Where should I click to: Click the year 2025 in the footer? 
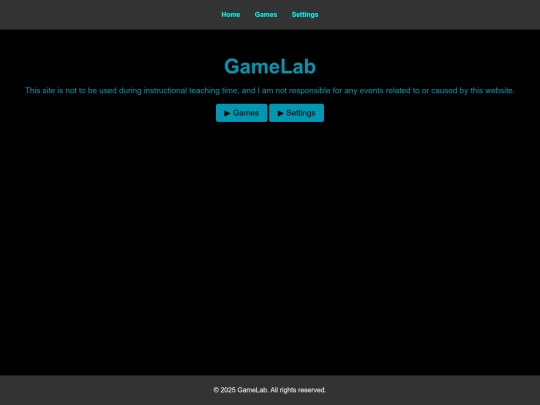coord(228,390)
